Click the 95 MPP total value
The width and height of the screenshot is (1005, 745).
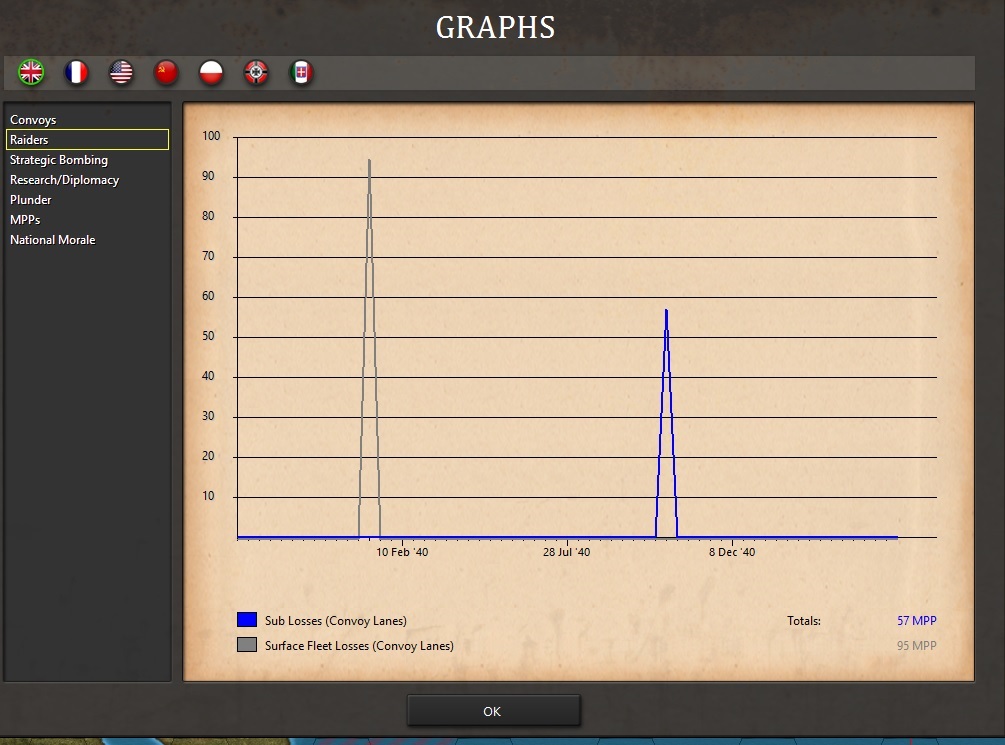click(917, 646)
